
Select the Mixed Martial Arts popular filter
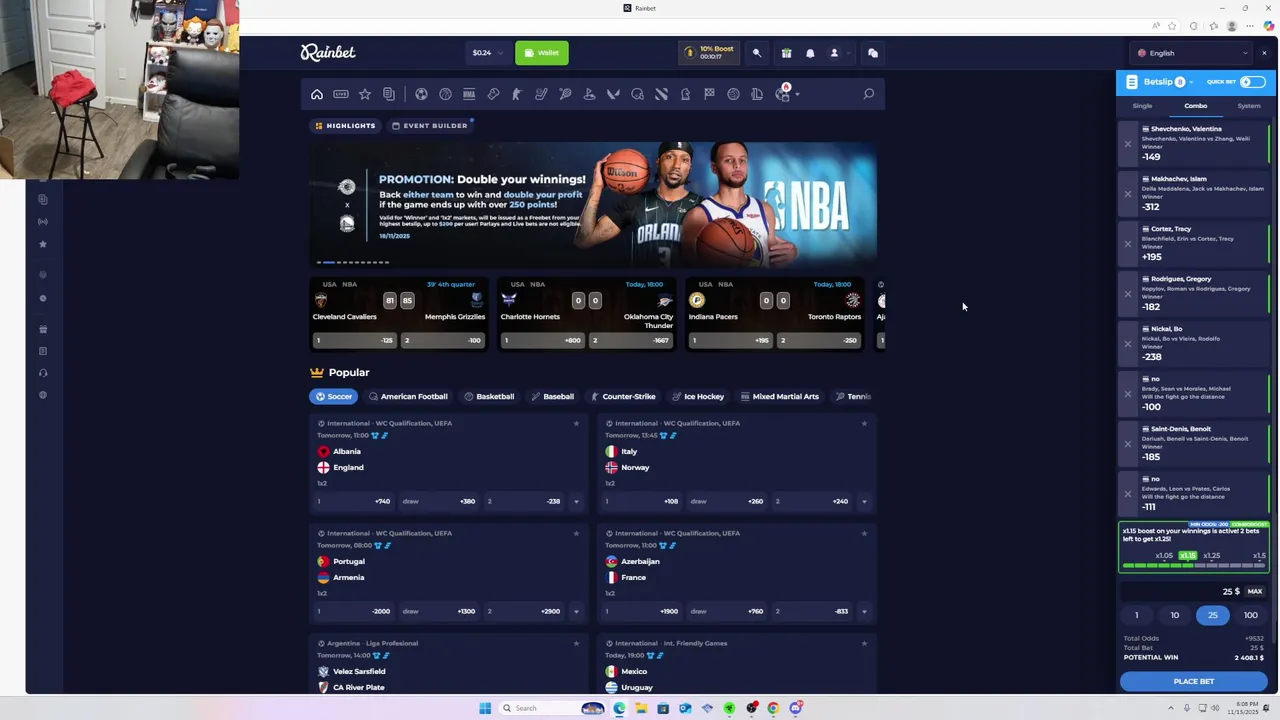[x=779, y=397]
